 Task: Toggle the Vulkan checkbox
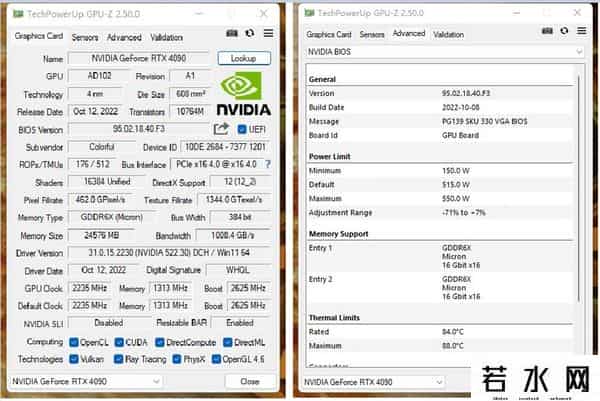pyautogui.click(x=74, y=359)
